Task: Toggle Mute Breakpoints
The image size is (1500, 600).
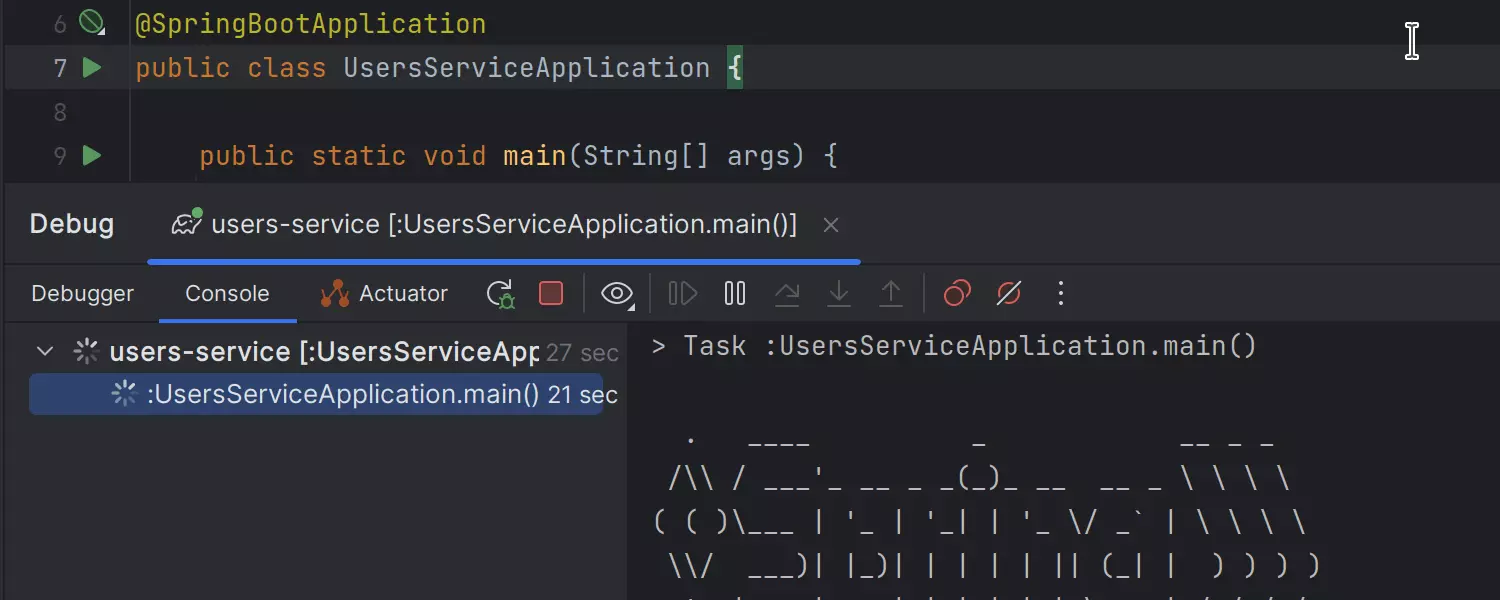Action: (1009, 294)
